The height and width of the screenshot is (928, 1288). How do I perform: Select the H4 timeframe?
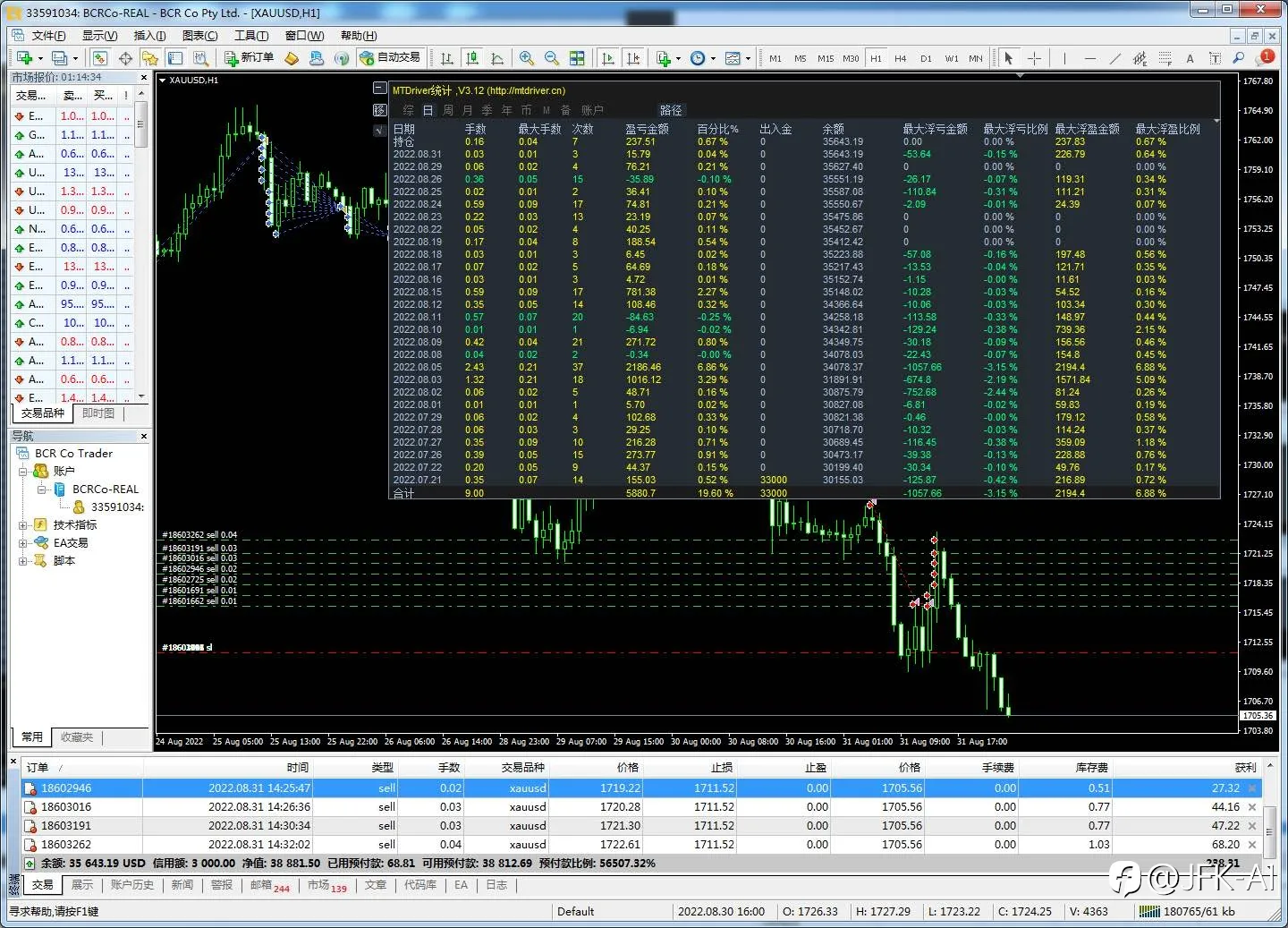click(901, 58)
